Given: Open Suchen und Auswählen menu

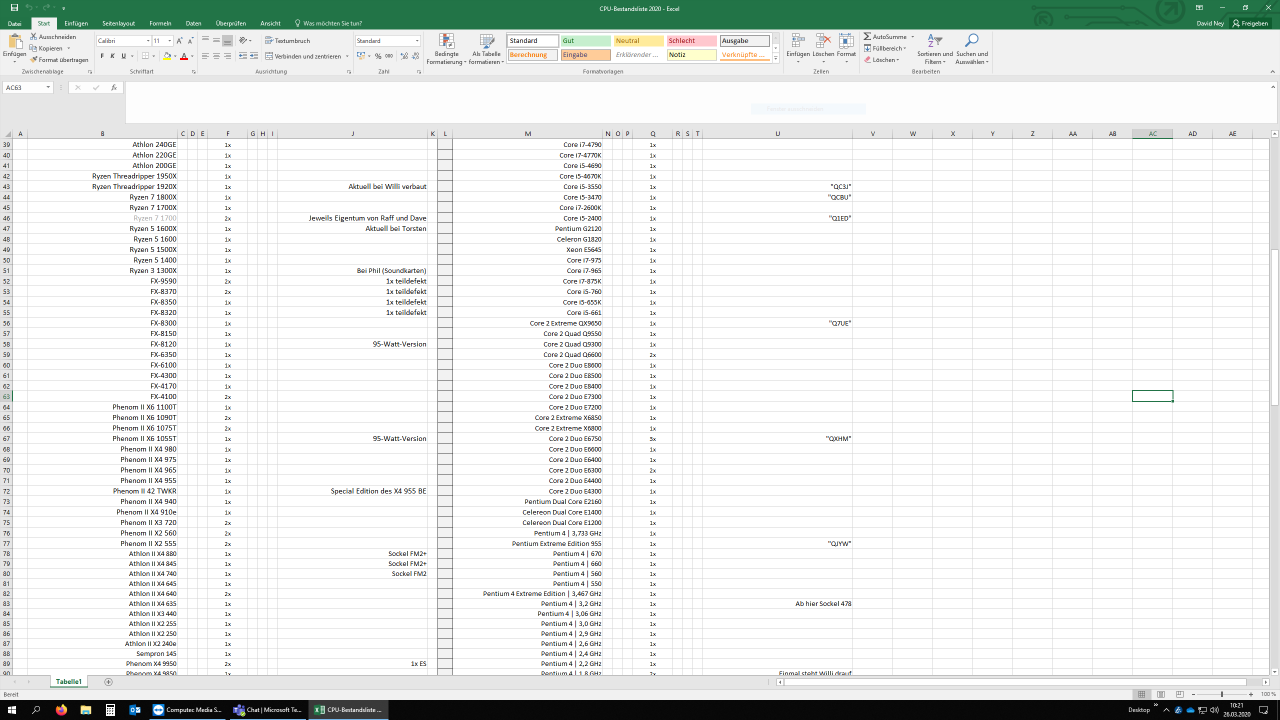Looking at the screenshot, I should pos(971,49).
